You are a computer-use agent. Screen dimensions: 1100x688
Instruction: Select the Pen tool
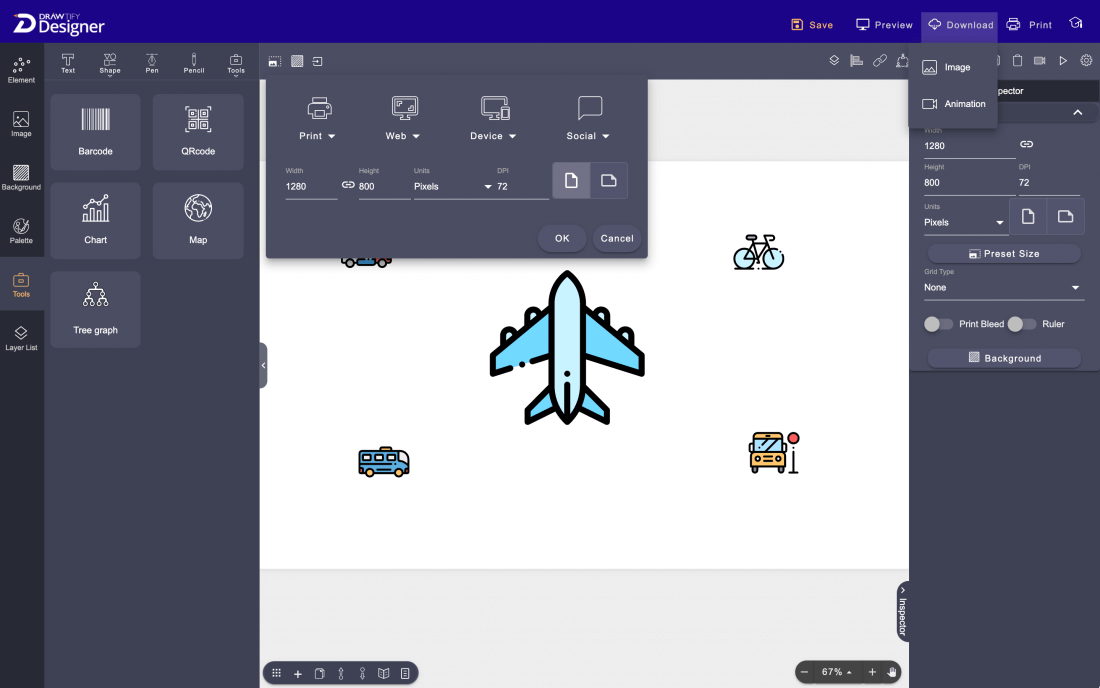point(152,63)
